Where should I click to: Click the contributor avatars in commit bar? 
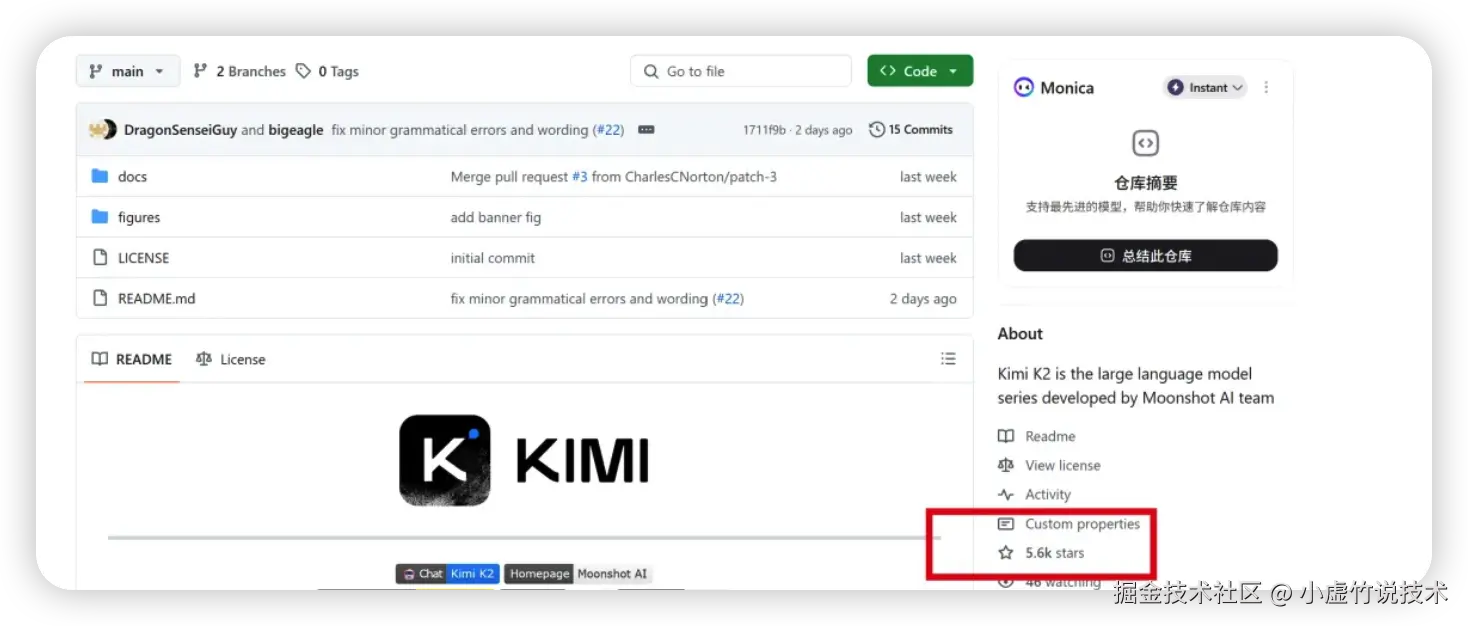click(x=103, y=130)
